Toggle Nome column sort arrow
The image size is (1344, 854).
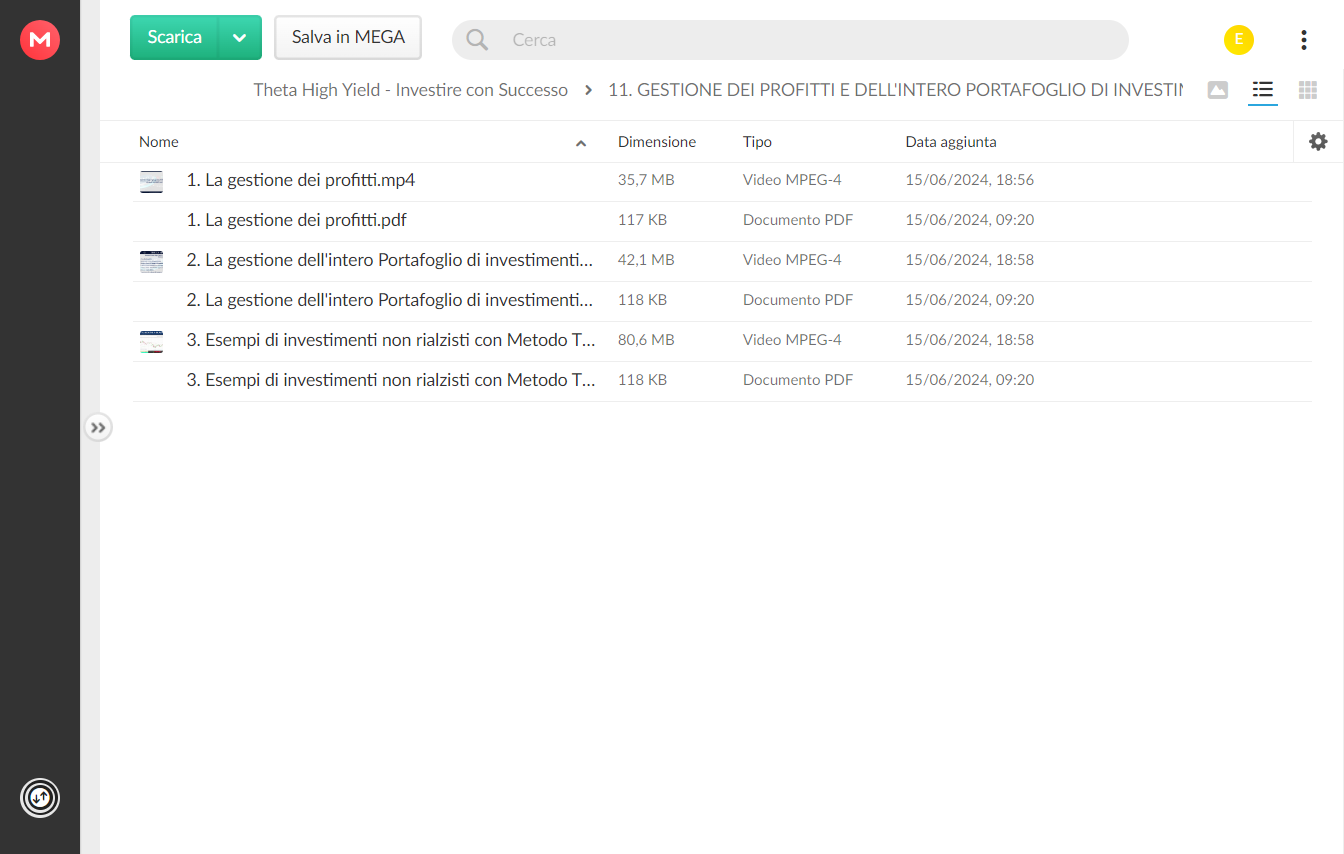coord(581,143)
